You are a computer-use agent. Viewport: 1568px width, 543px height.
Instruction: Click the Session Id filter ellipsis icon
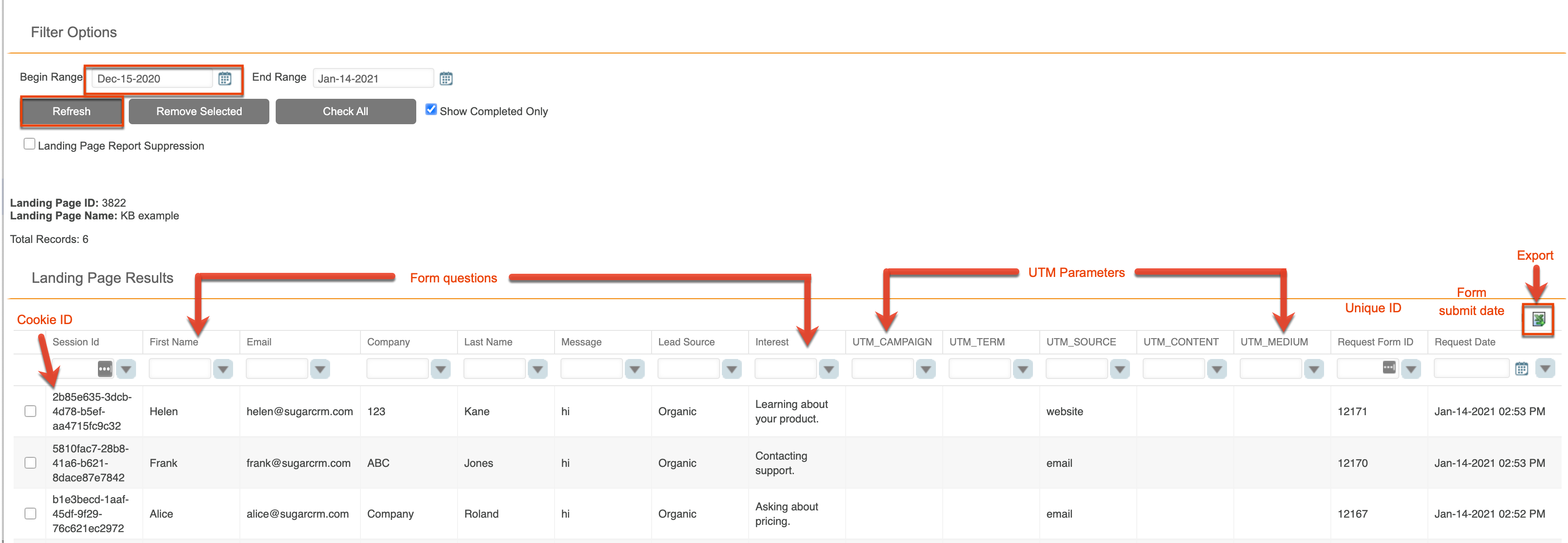coord(105,369)
